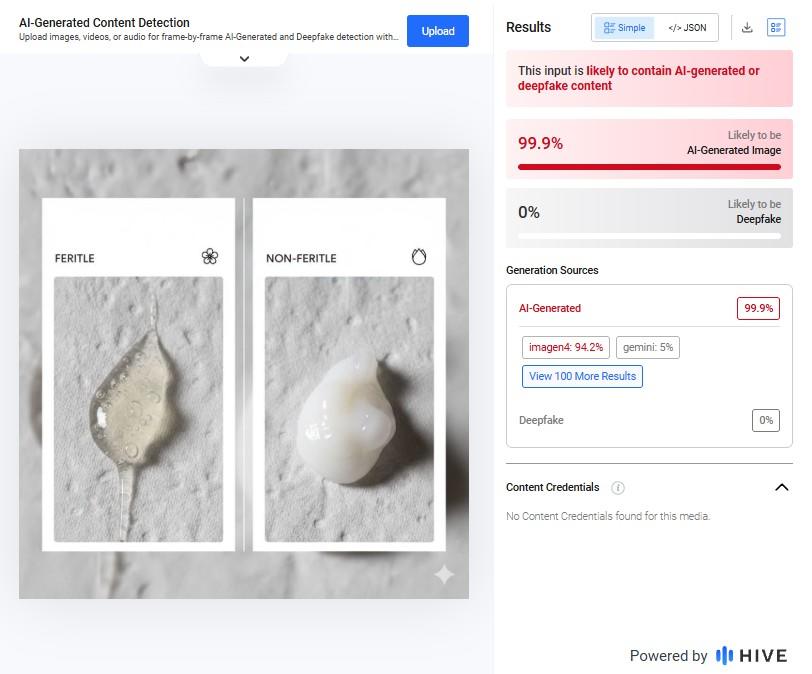
Task: Click the 'FERITLE' label on the image
Action: tap(75, 258)
